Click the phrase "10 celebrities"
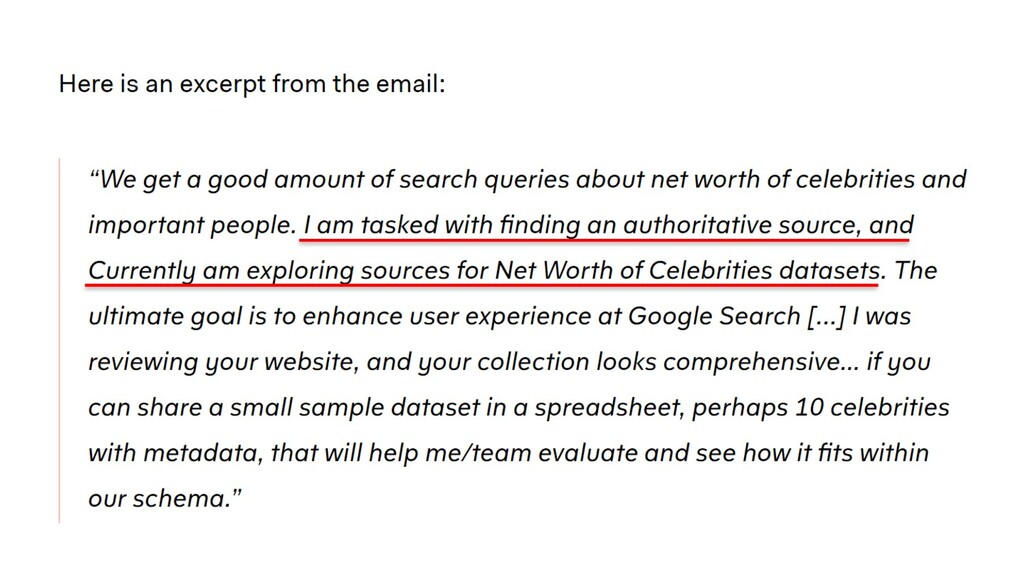The image size is (1024, 576). coord(872,408)
